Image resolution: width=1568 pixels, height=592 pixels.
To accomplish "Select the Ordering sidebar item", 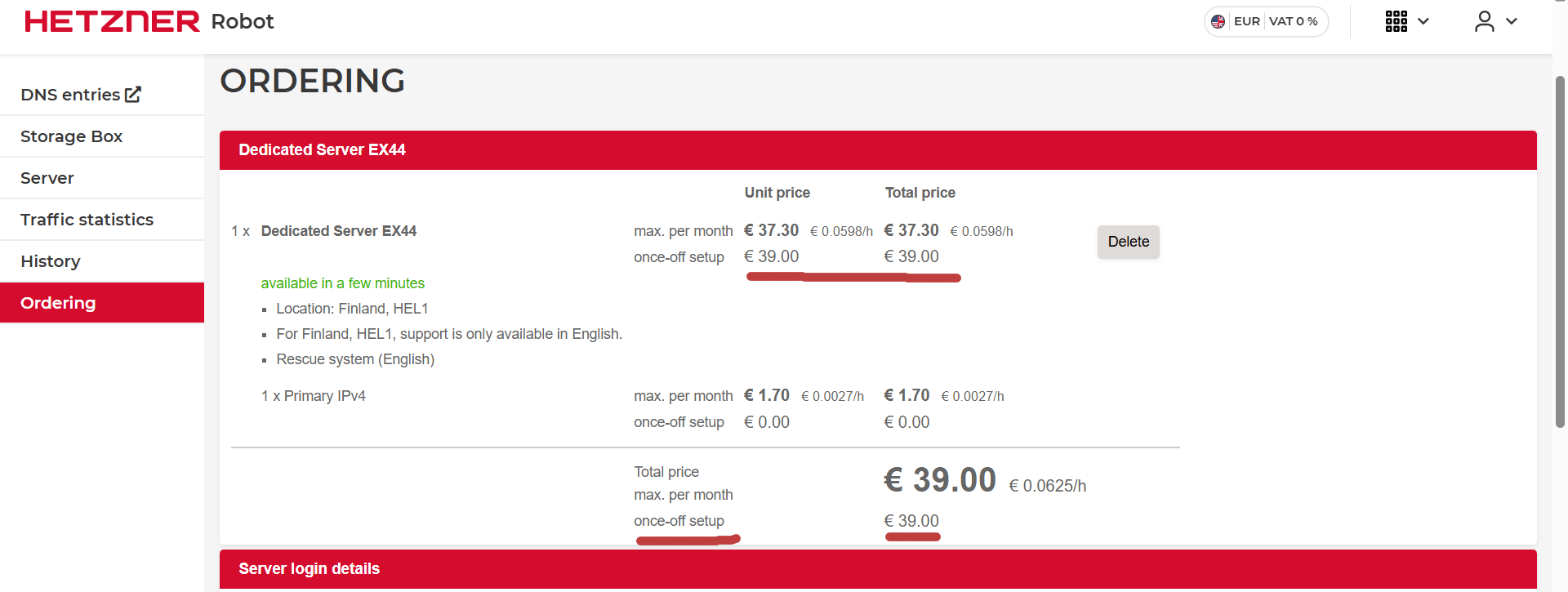I will (58, 303).
